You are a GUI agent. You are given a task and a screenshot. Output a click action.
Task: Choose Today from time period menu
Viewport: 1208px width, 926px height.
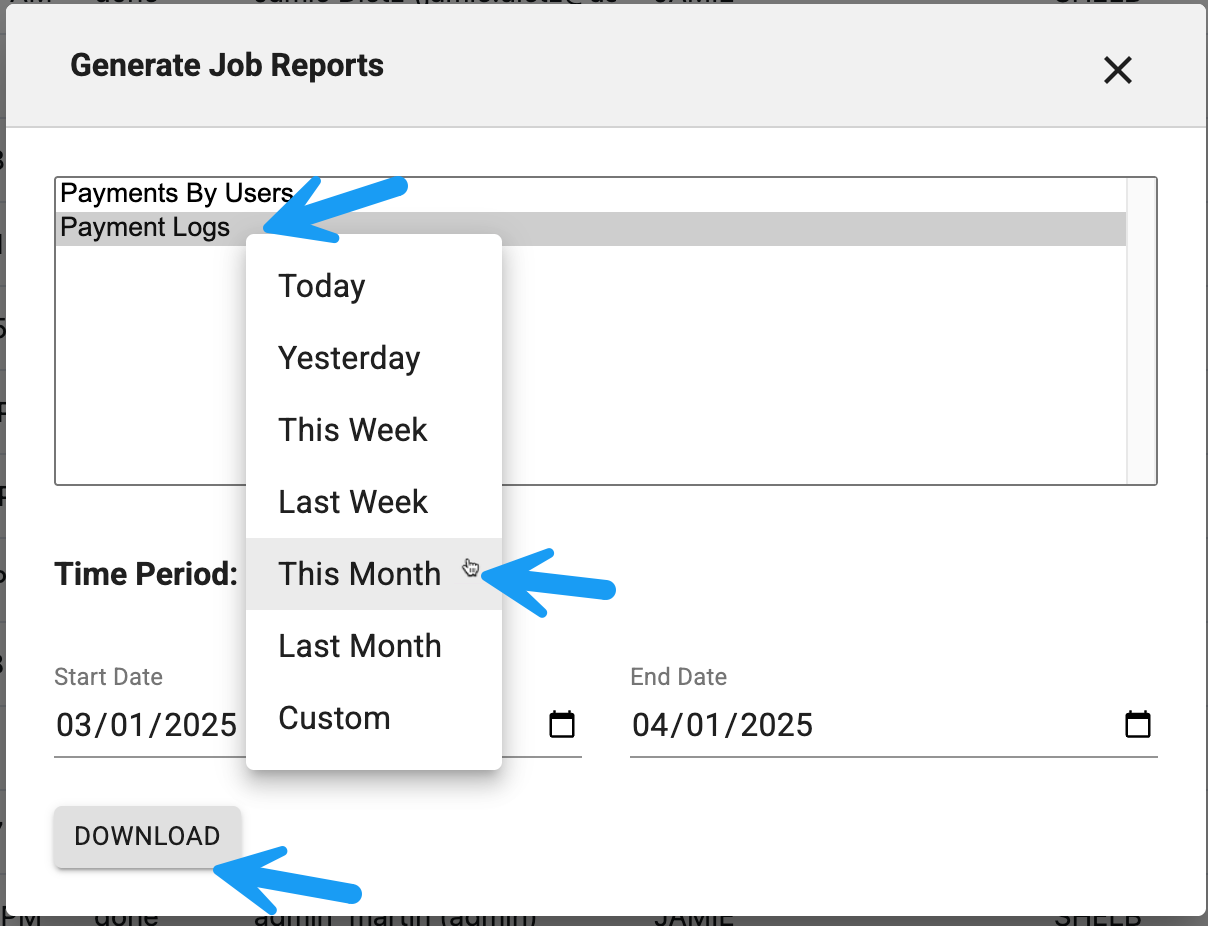(x=322, y=286)
